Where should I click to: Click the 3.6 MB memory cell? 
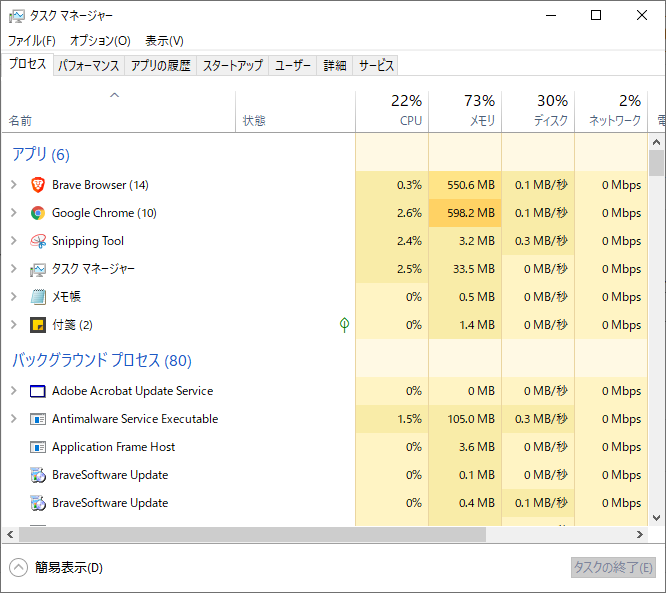465,447
